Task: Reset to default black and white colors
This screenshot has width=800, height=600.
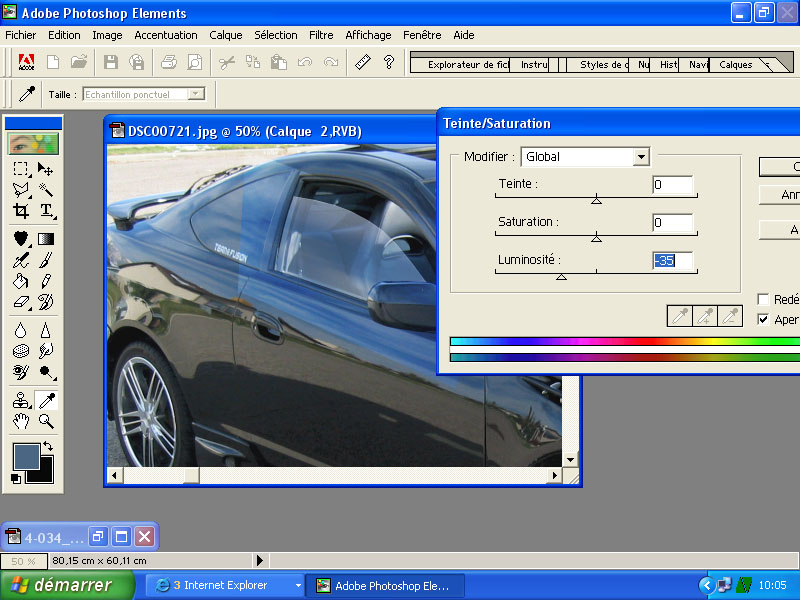Action: 16,479
